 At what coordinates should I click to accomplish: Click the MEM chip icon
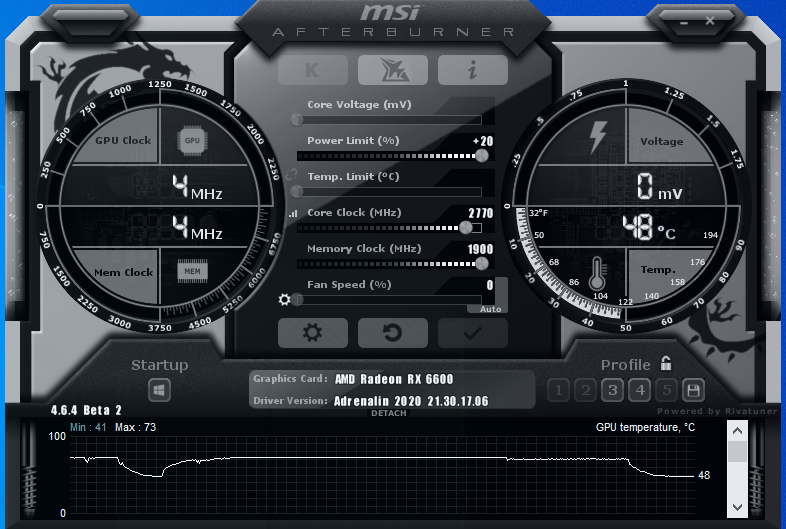(x=192, y=271)
